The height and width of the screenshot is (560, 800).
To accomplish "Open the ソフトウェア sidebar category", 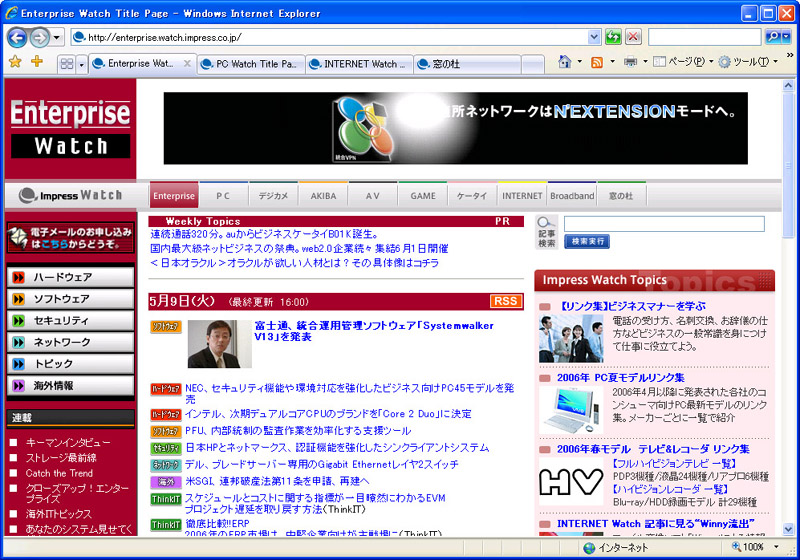I will [70, 299].
